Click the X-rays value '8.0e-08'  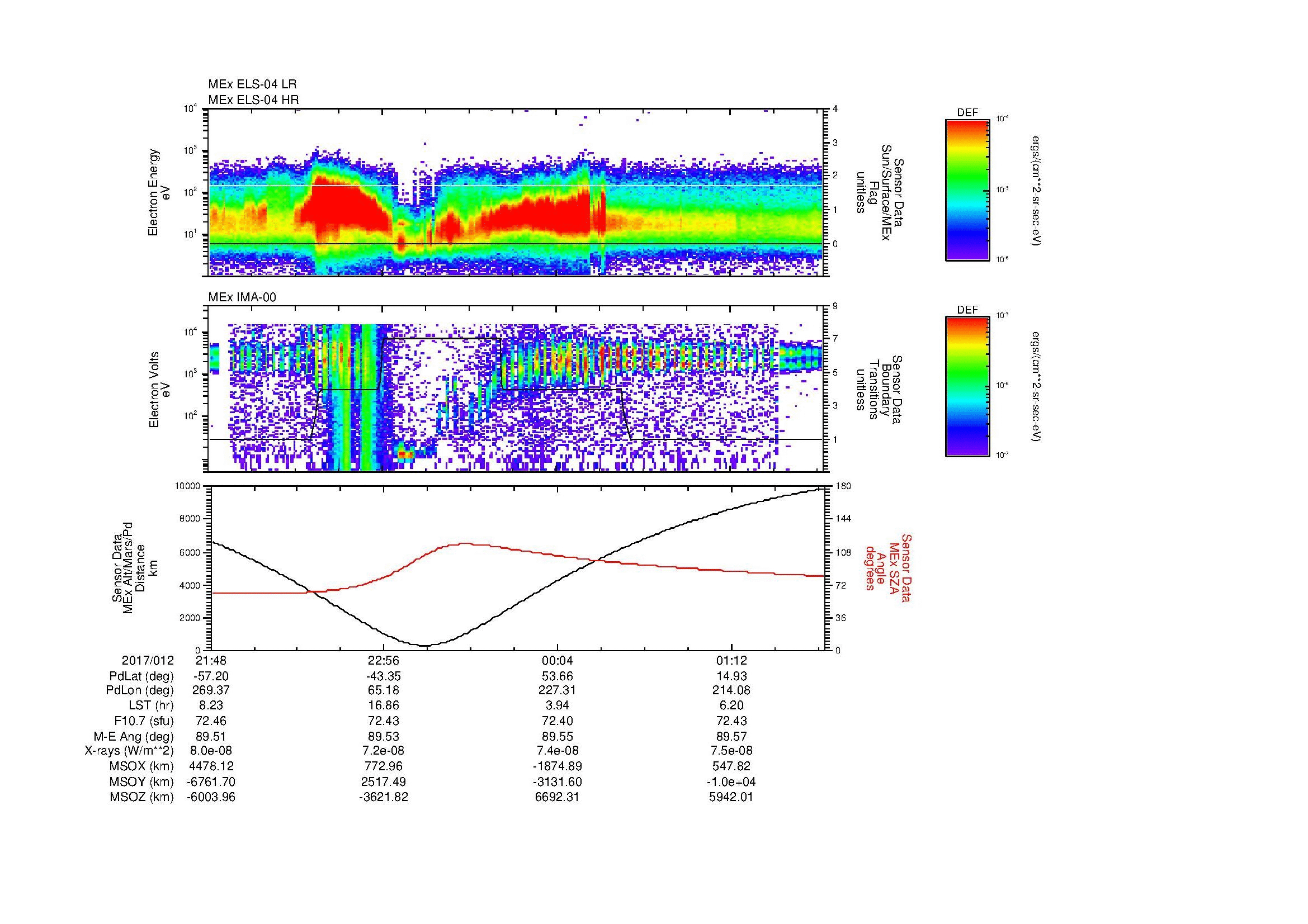pyautogui.click(x=211, y=751)
